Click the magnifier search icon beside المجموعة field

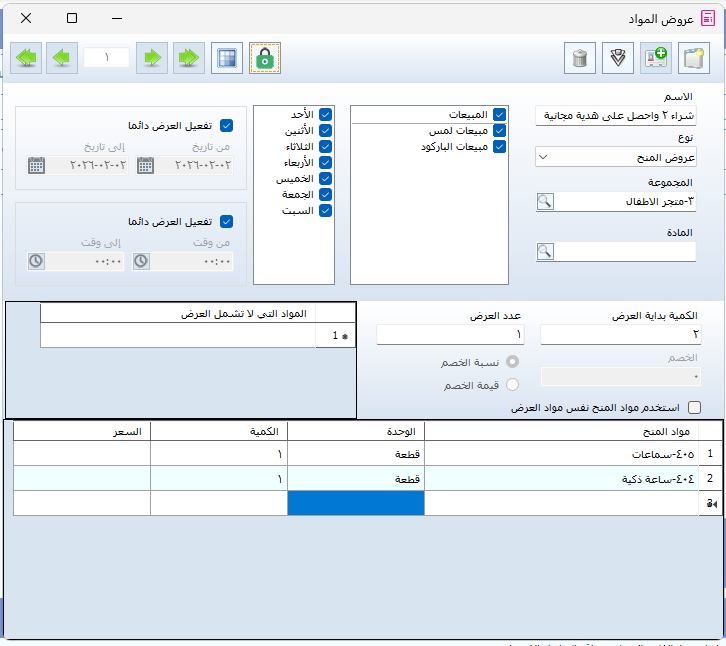tap(545, 202)
